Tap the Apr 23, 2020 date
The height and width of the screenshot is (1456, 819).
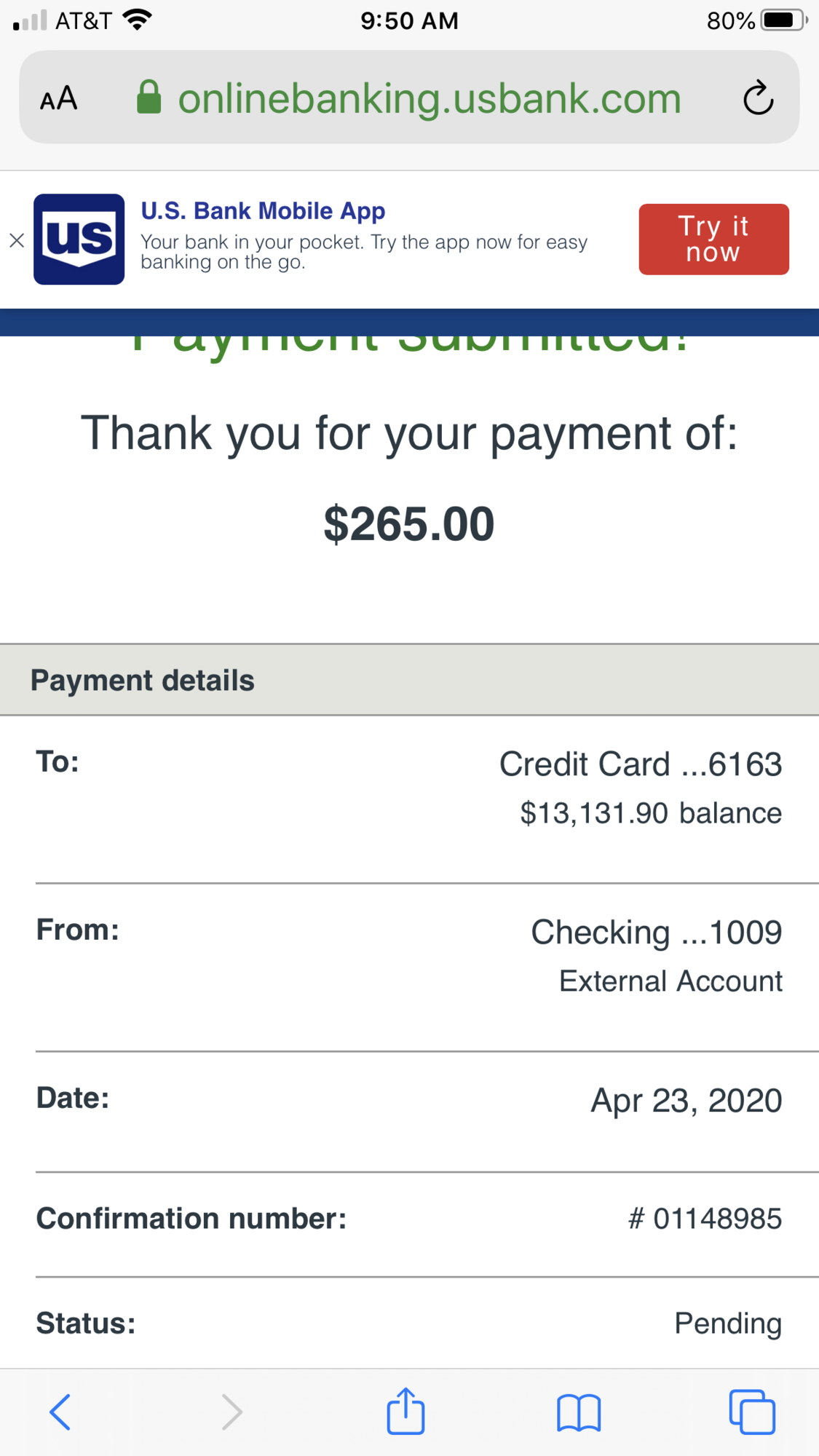click(686, 1100)
